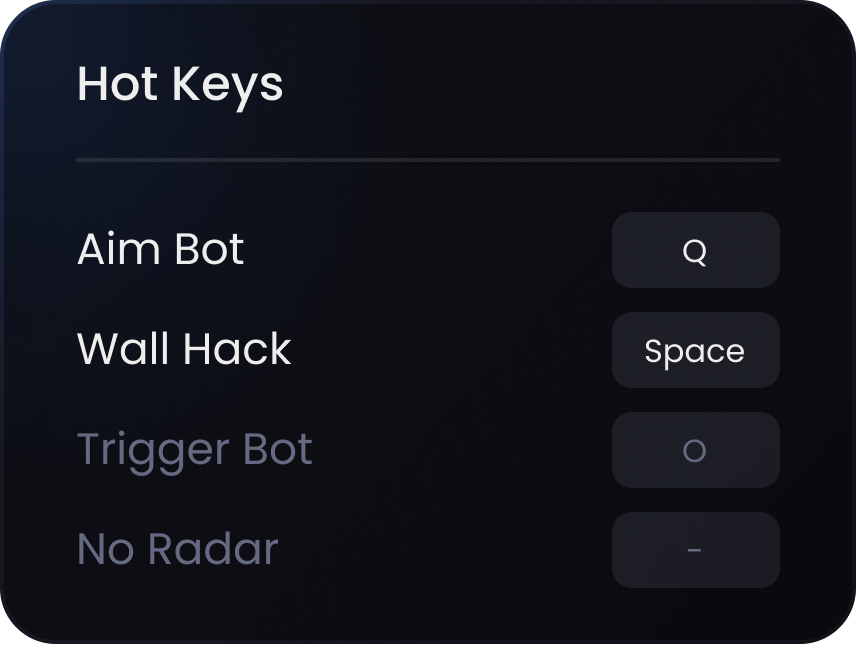
Task: Focus the box showing the word Space
Action: tap(695, 350)
